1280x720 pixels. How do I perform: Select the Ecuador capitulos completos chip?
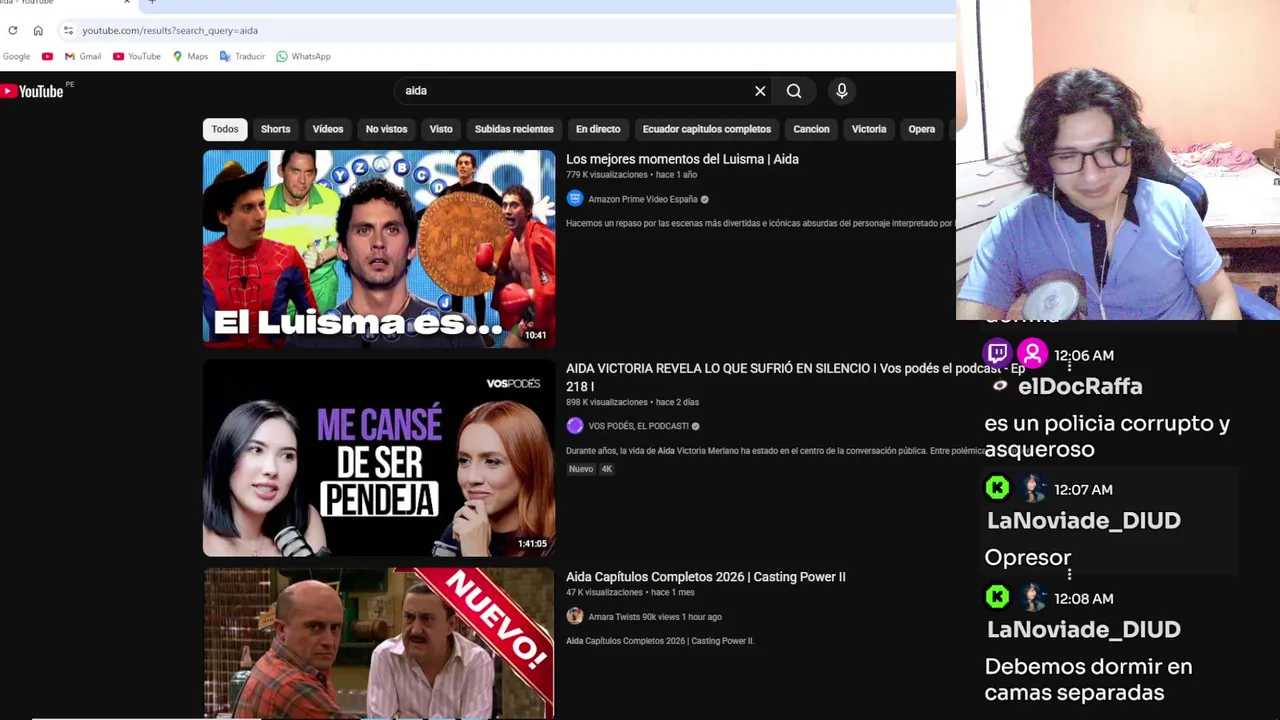(706, 129)
